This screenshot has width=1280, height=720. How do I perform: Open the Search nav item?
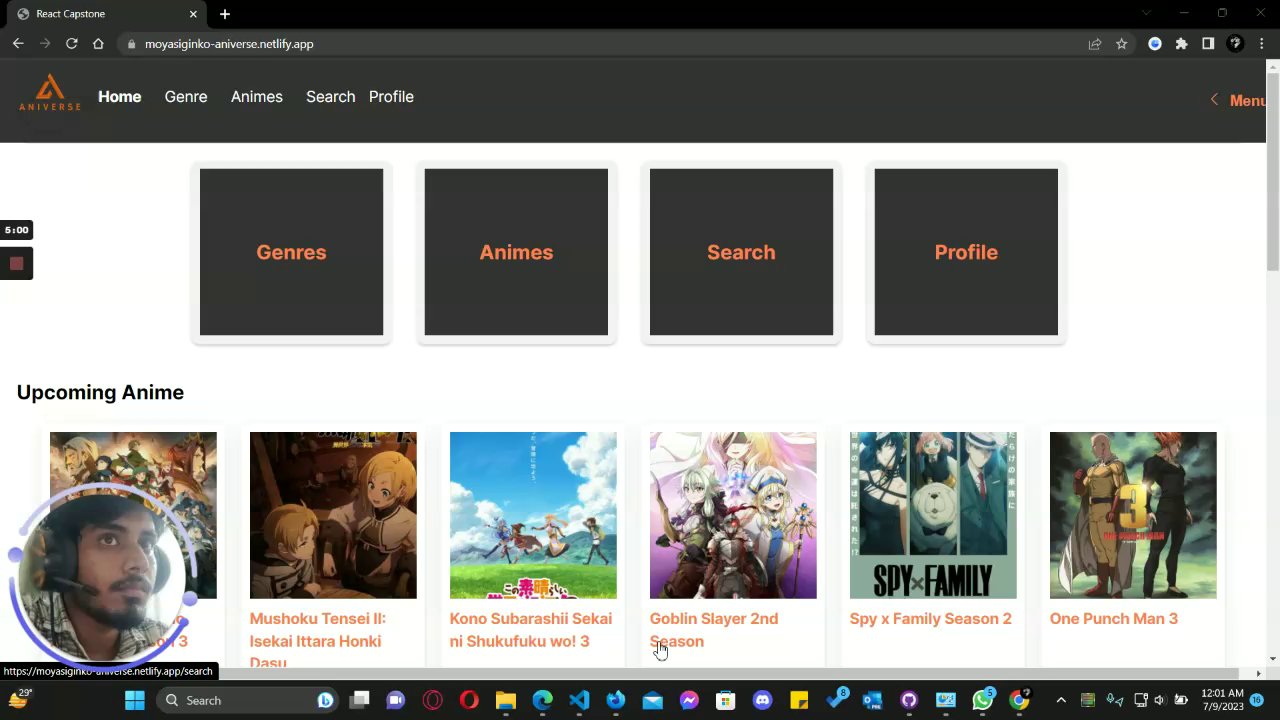331,97
